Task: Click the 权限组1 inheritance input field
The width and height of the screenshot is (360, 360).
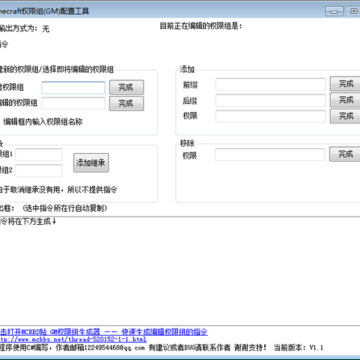Action: [39, 155]
